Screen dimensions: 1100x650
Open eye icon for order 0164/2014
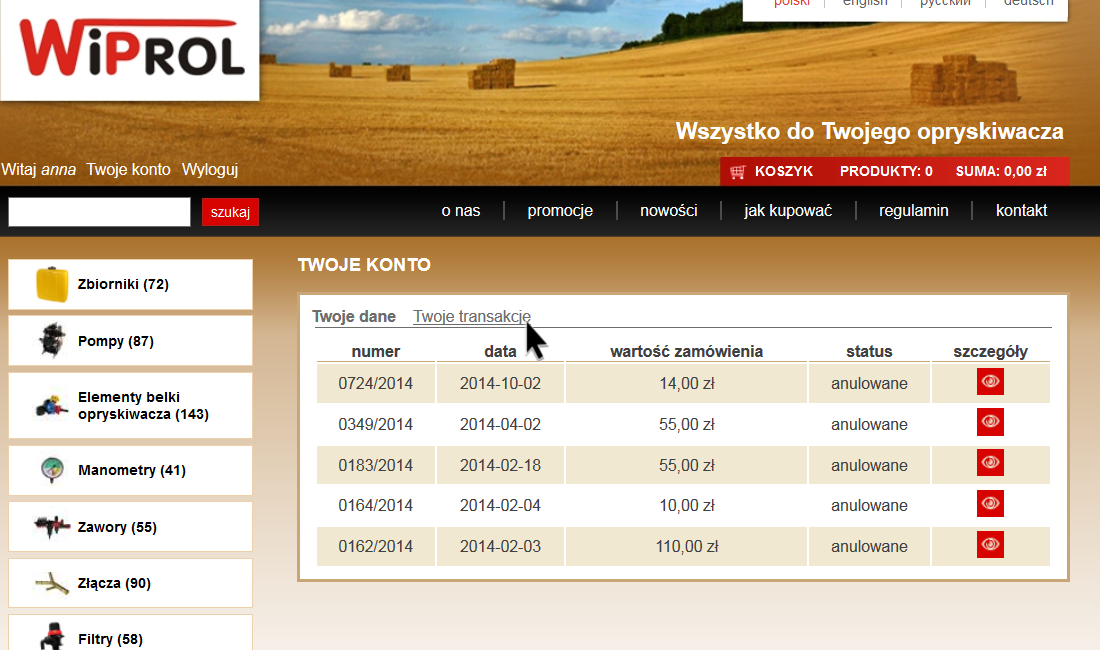tap(990, 503)
